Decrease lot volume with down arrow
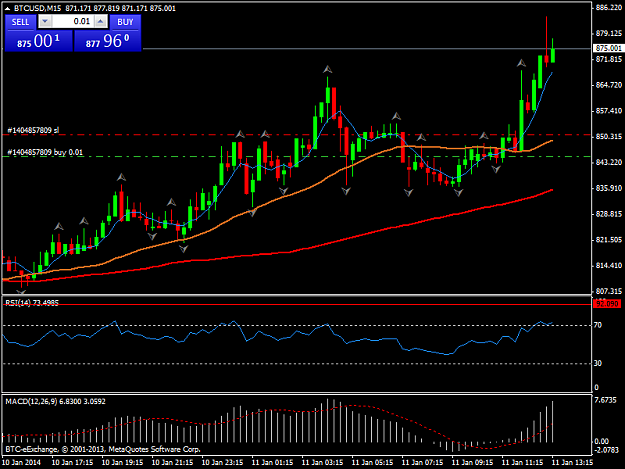 [x=45, y=22]
